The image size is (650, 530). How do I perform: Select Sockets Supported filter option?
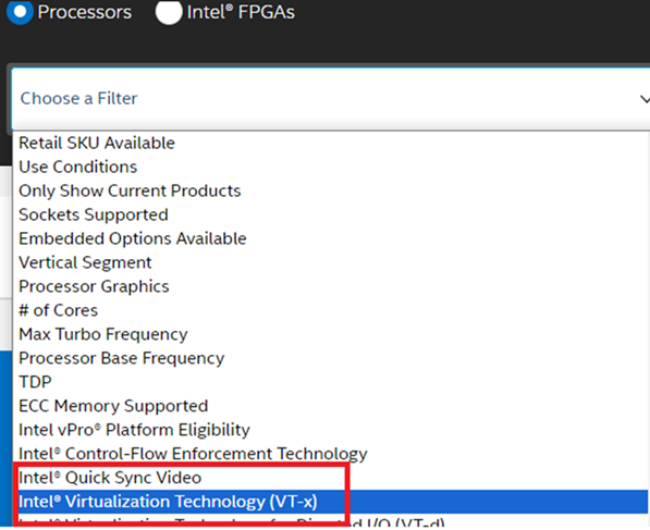click(x=93, y=215)
